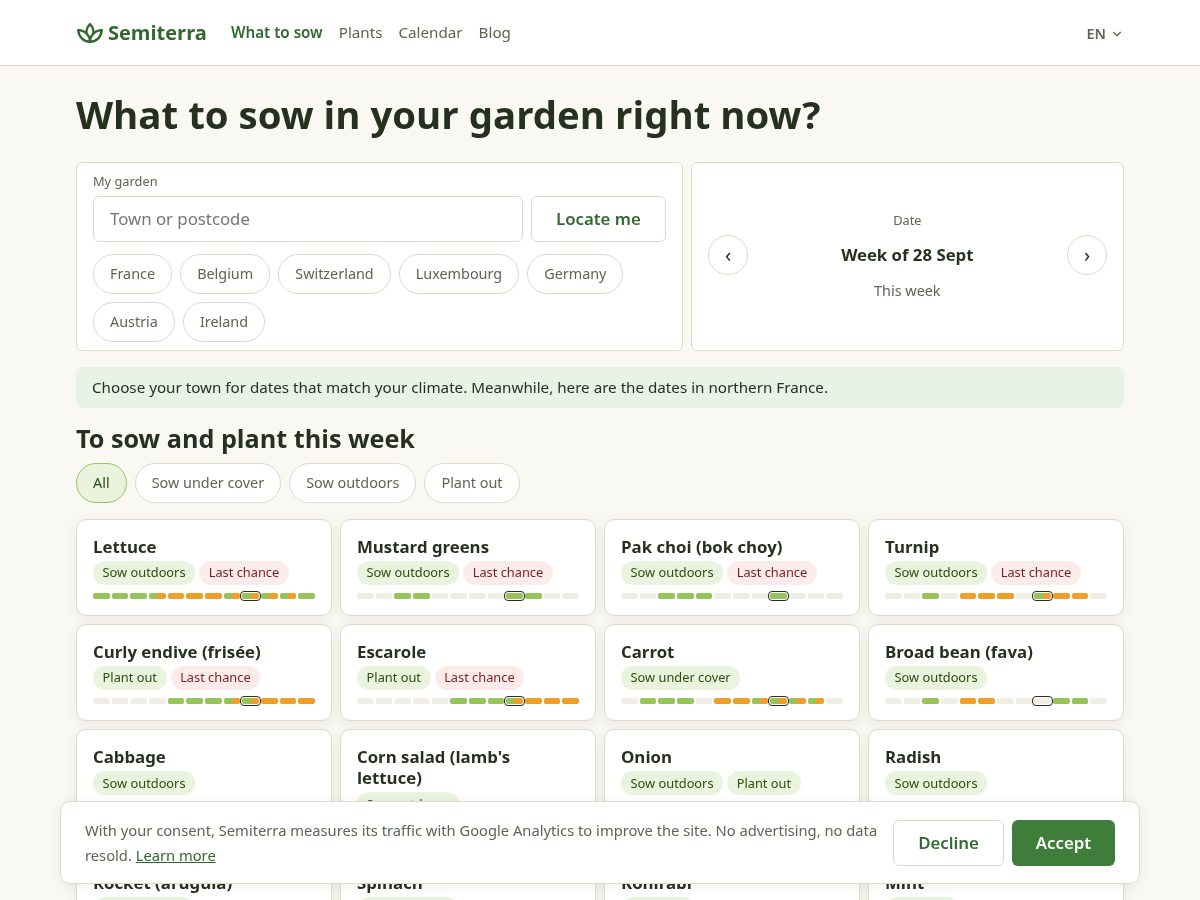Click the Semiterra leaf logo icon
Viewport: 1200px width, 900px height.
(x=90, y=33)
